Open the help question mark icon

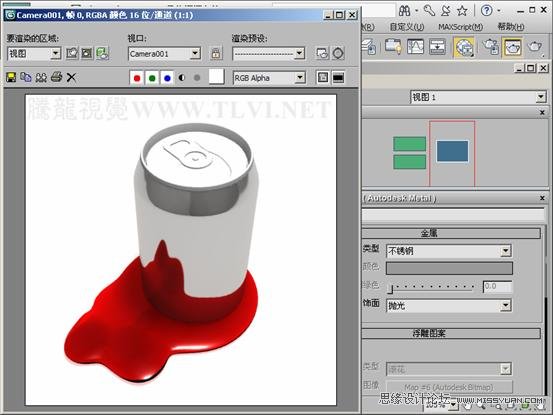[x=486, y=11]
